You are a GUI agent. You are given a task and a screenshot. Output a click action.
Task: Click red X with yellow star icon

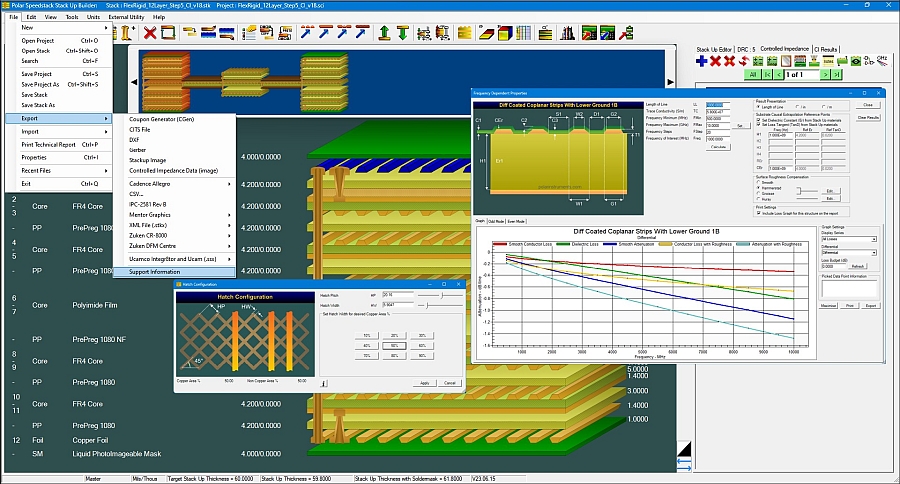pyautogui.click(x=730, y=61)
